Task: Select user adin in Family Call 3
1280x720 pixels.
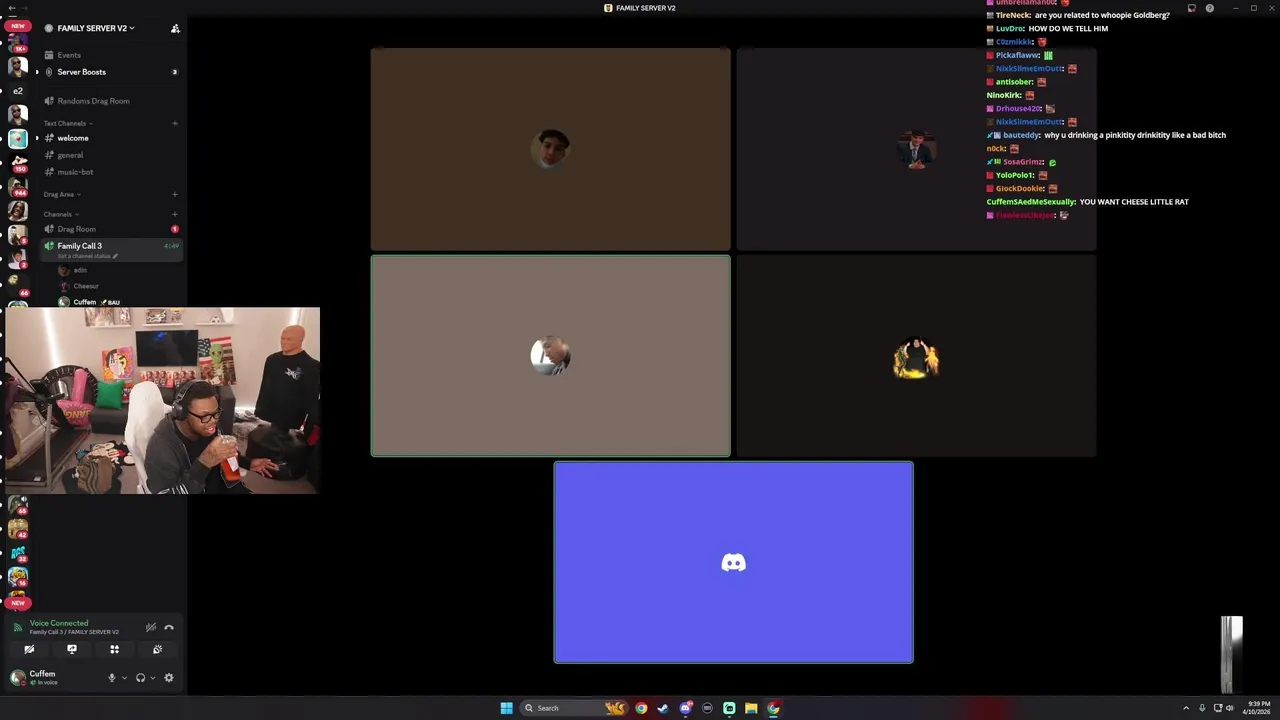Action: click(x=73, y=270)
